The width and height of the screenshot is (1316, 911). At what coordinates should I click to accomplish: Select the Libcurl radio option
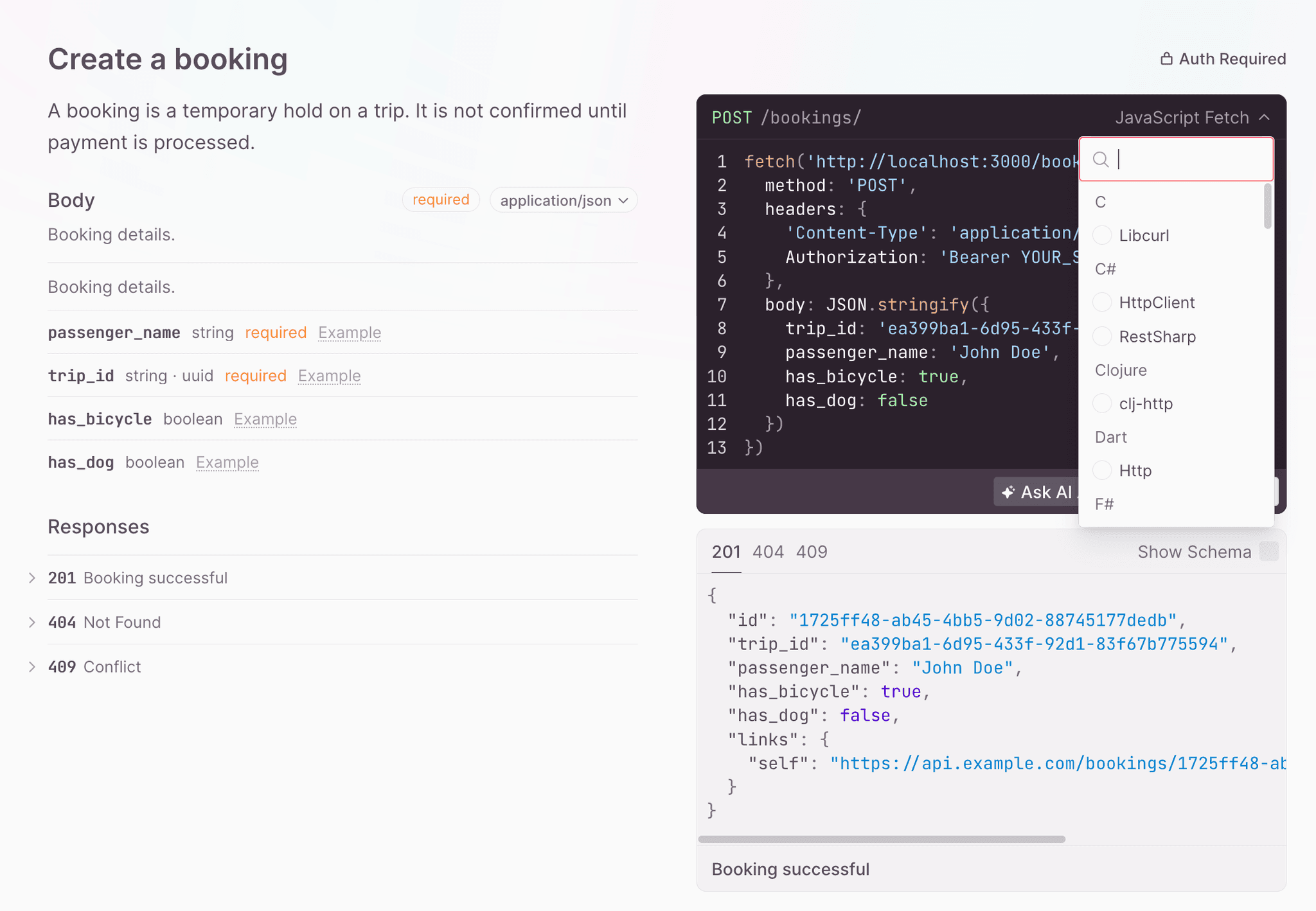click(1102, 235)
